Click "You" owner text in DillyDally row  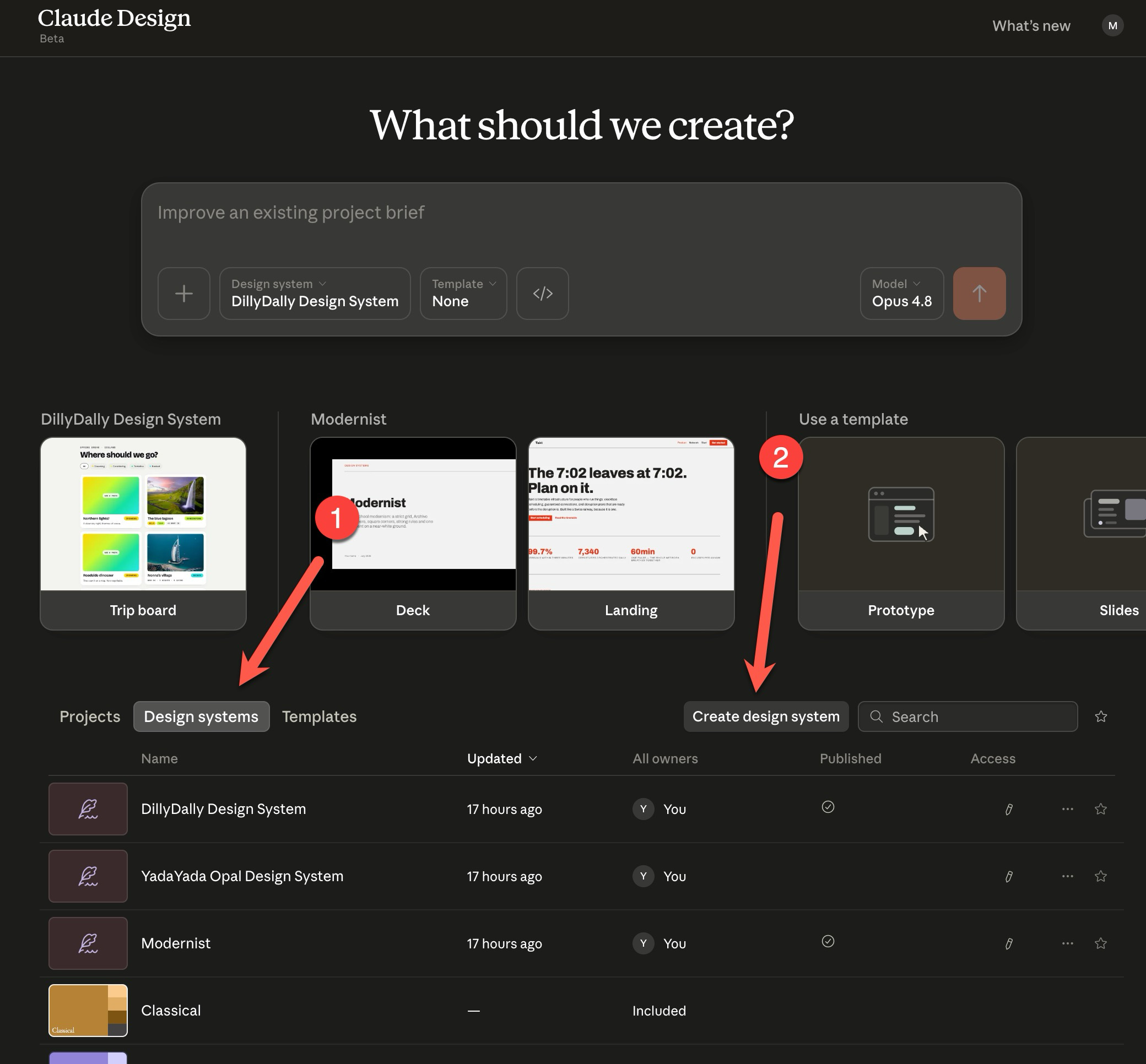(674, 810)
